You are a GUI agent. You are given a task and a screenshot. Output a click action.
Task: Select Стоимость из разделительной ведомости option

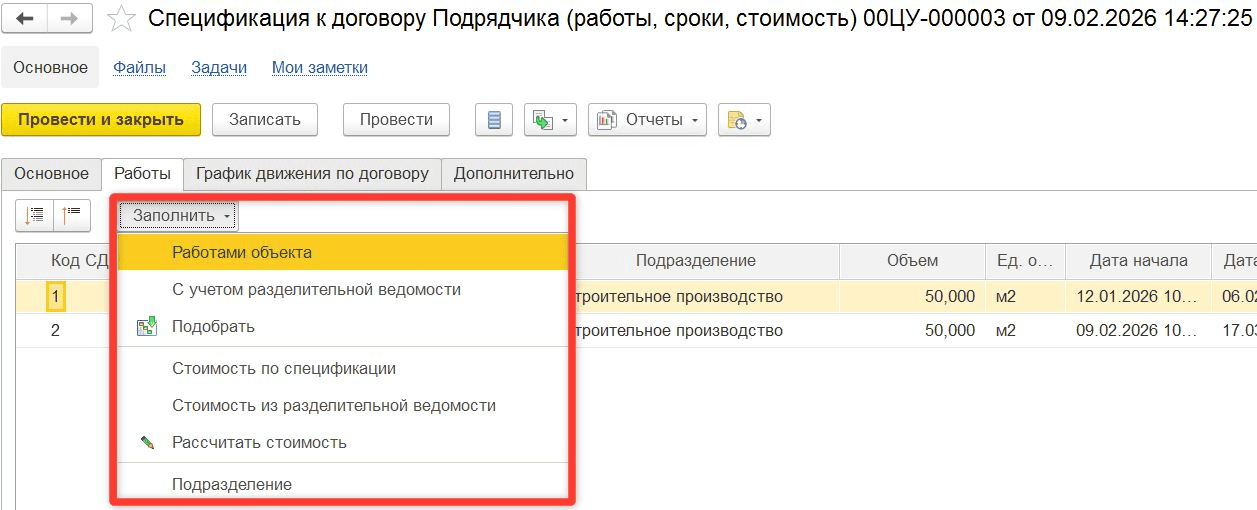coord(333,405)
